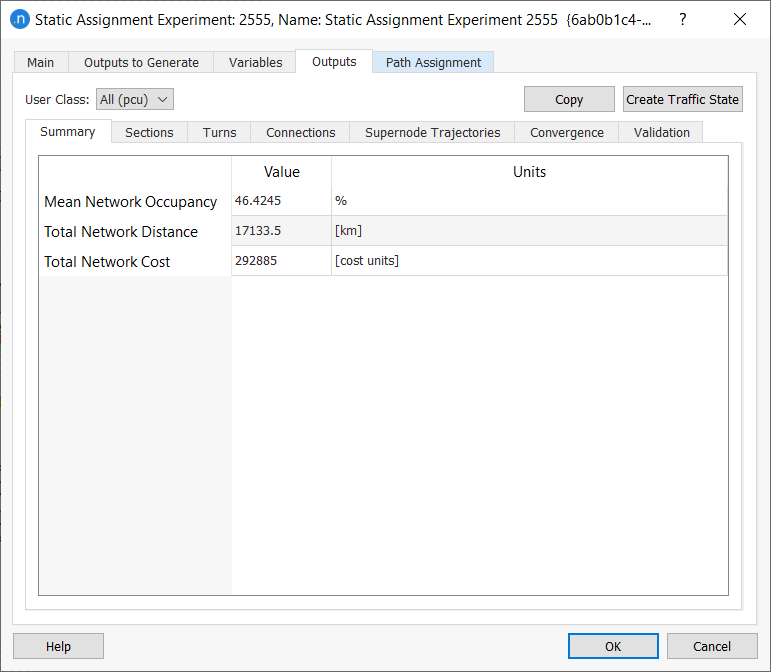
Task: Click Create Traffic State button
Action: tap(682, 99)
